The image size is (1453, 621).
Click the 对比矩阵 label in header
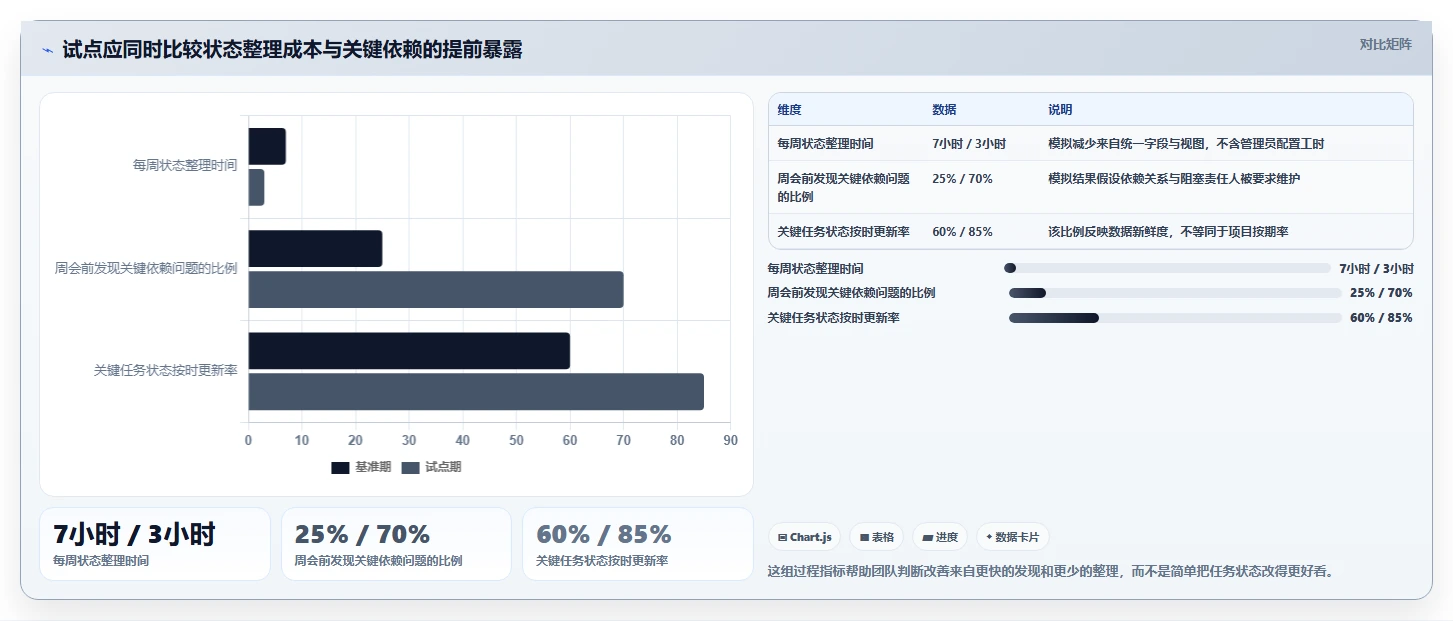pyautogui.click(x=1385, y=44)
